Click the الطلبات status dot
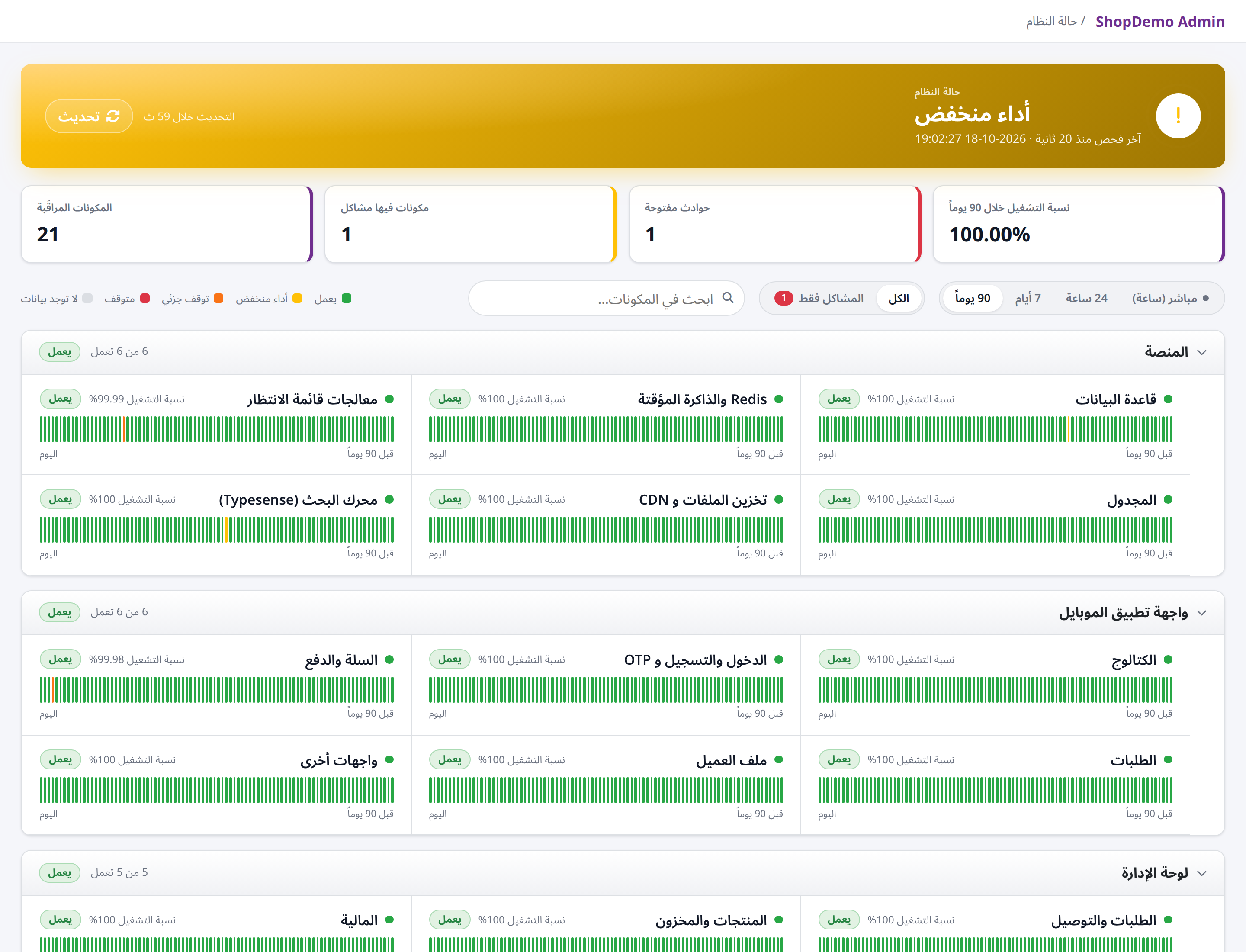Screen dimensions: 1246x952 1168,760
